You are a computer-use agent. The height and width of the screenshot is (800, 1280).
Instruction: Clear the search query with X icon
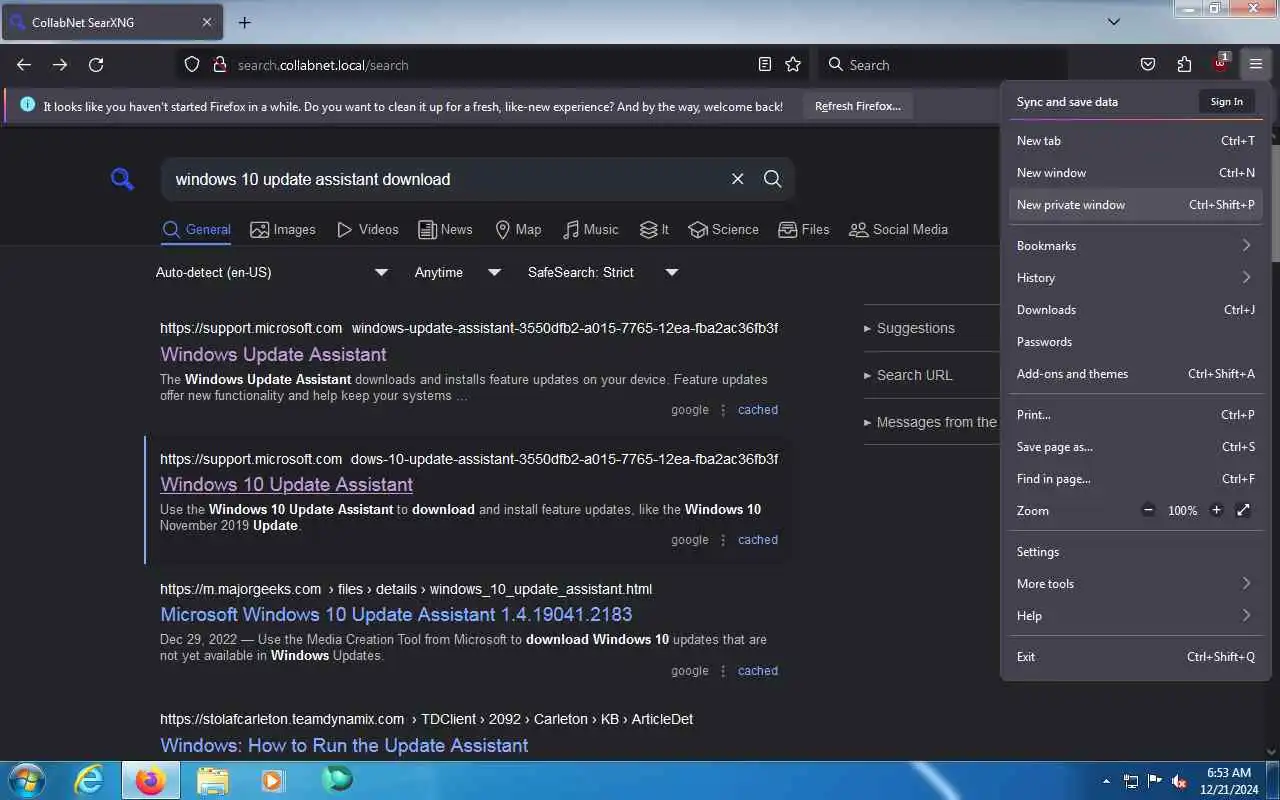tap(738, 179)
